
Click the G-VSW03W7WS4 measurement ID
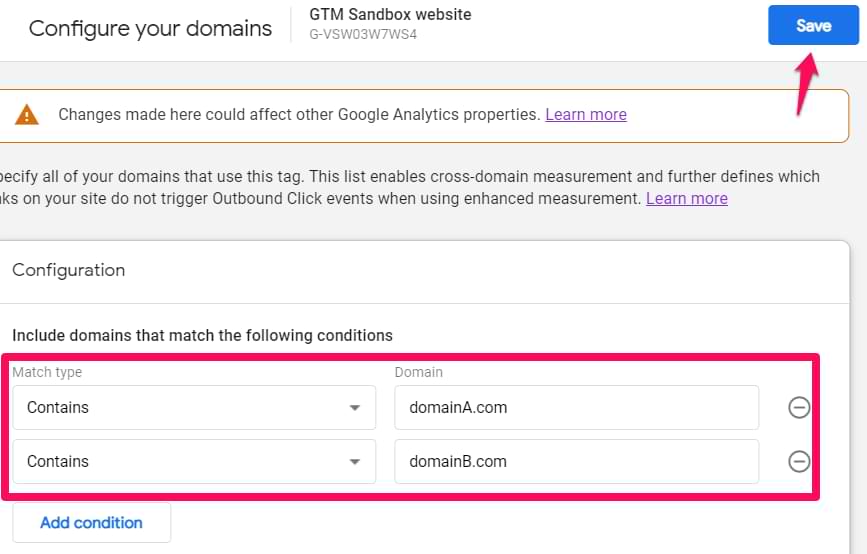[x=363, y=35]
